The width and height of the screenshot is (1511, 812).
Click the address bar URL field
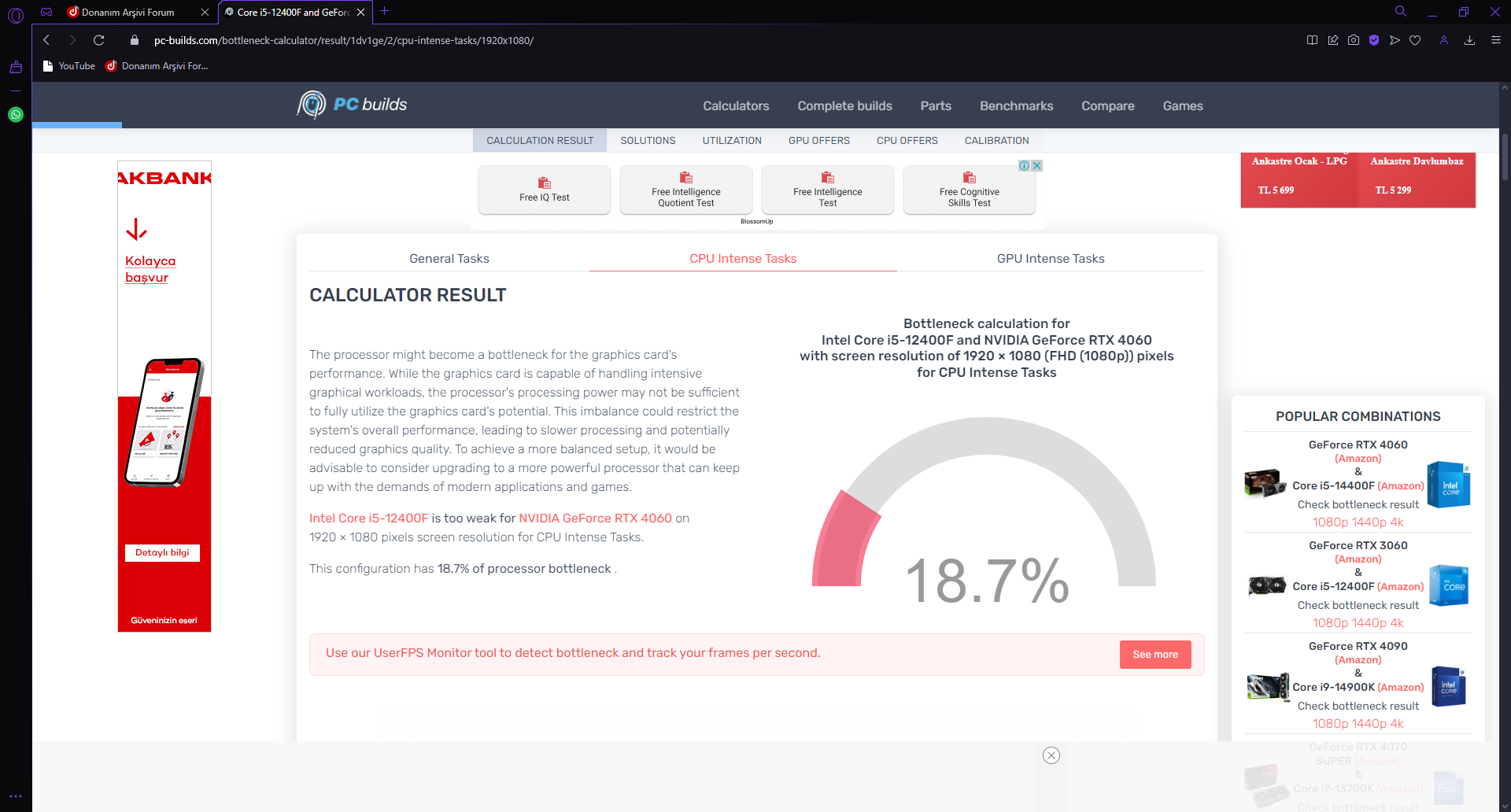pyautogui.click(x=344, y=40)
